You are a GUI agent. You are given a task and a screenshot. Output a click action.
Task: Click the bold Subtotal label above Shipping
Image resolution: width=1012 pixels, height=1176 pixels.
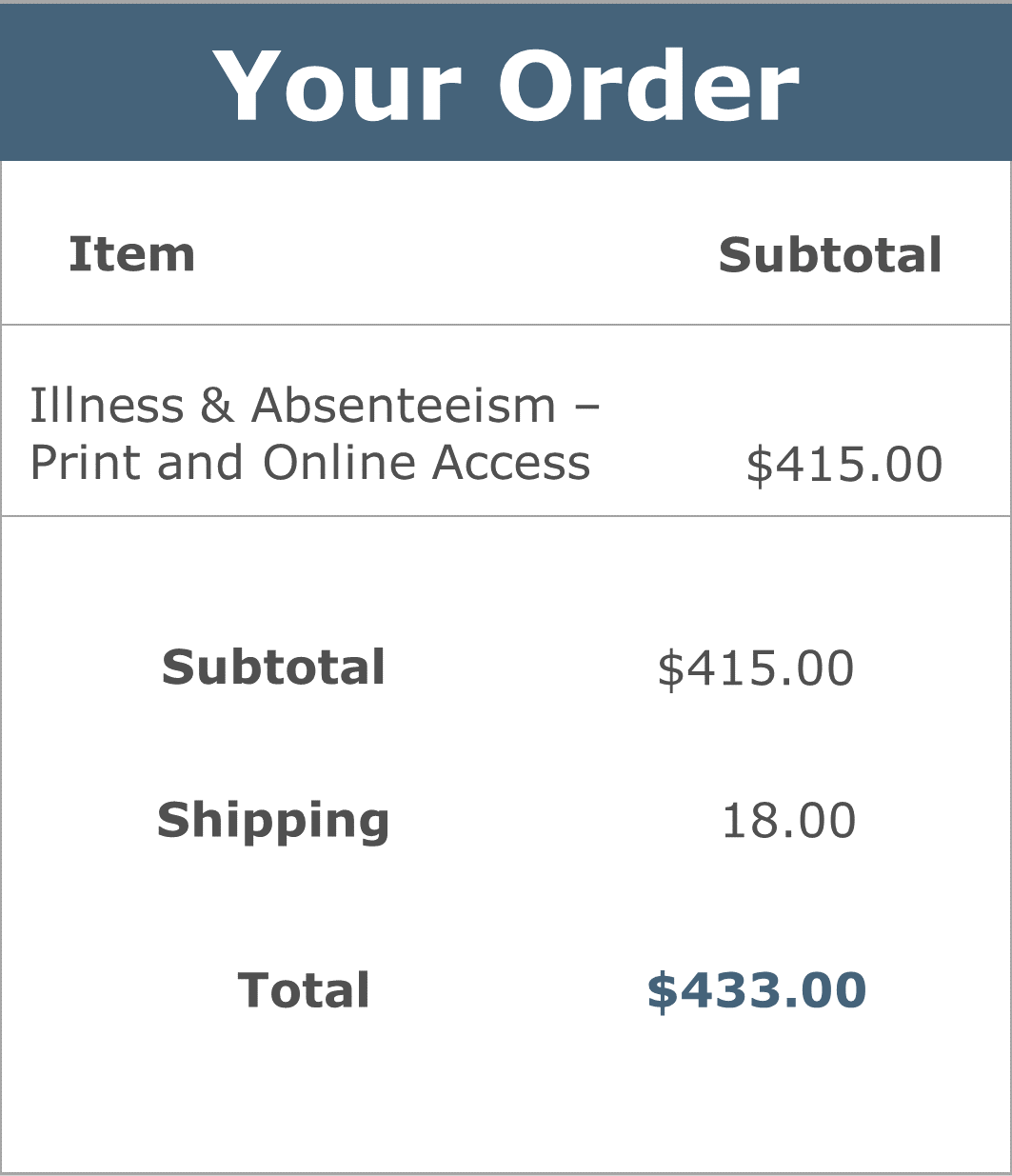click(x=273, y=667)
